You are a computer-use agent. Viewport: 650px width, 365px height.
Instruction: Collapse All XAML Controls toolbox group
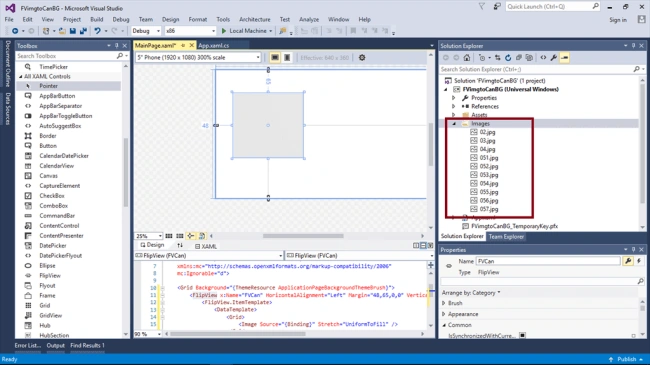pyautogui.click(x=20, y=76)
